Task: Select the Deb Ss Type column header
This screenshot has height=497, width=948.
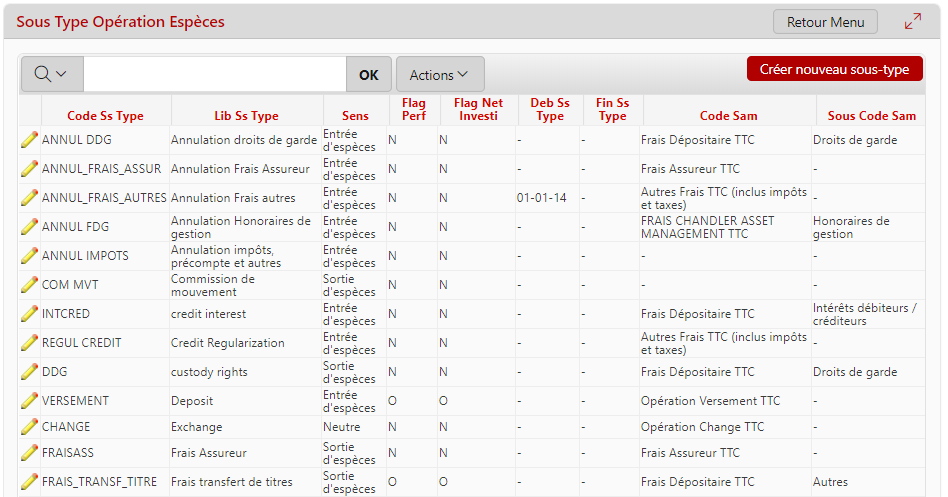Action: [x=549, y=109]
